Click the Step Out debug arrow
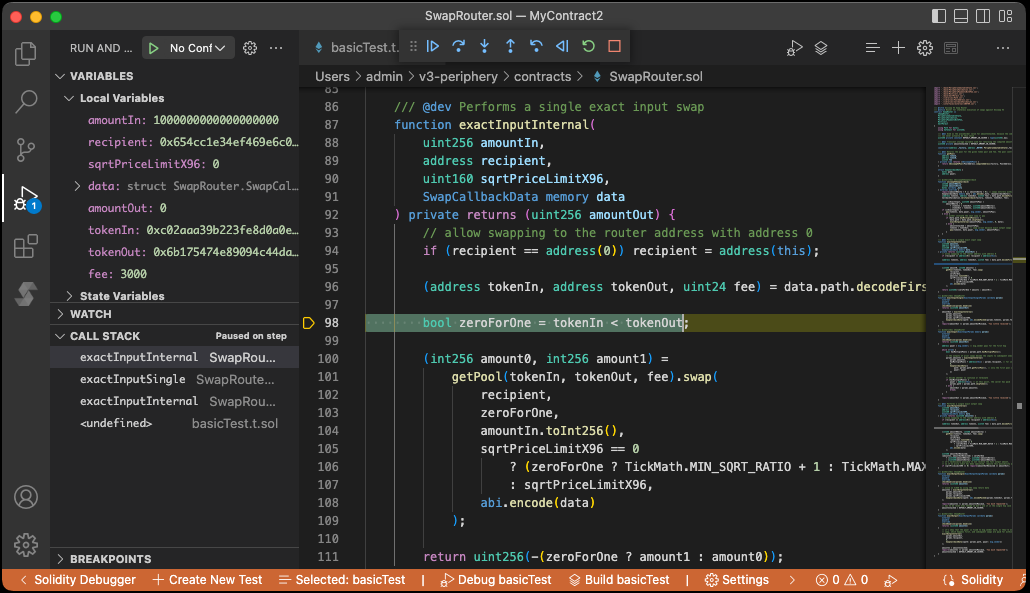 [x=510, y=46]
